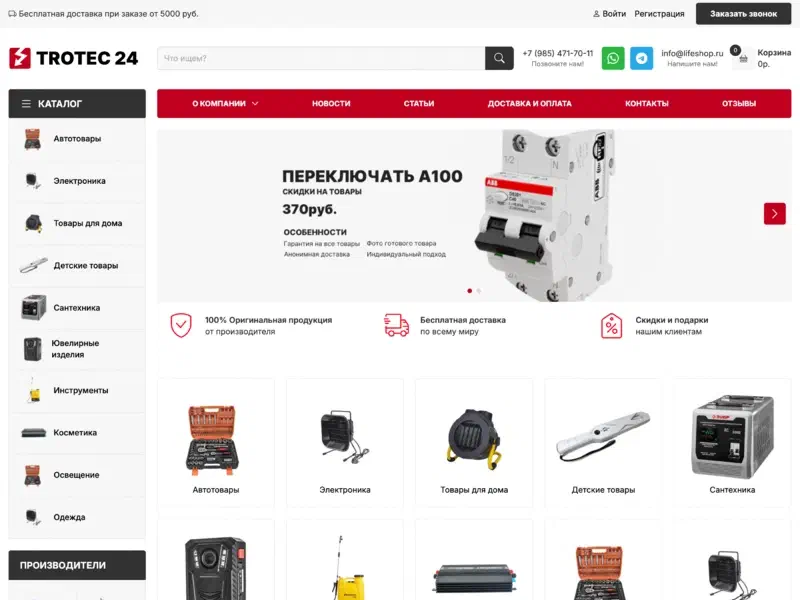Click the Войти user icon
The width and height of the screenshot is (800, 600).
click(596, 14)
